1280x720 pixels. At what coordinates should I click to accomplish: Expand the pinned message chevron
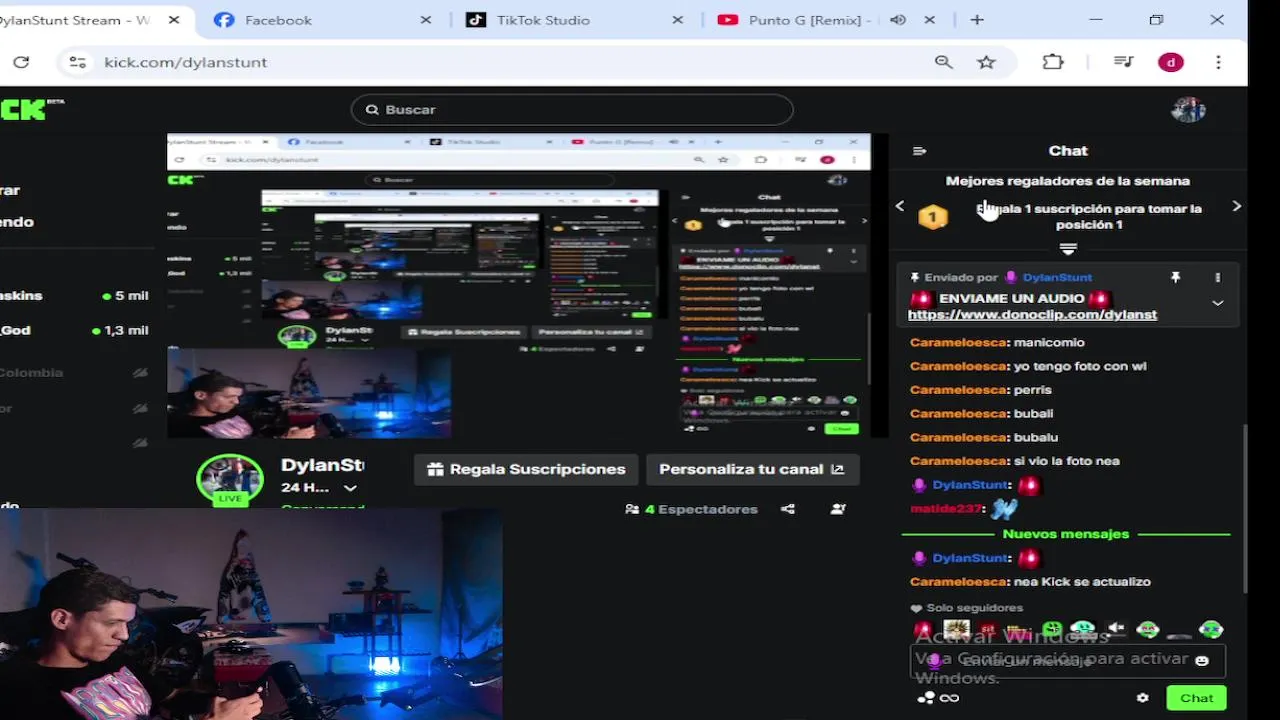pyautogui.click(x=1217, y=303)
